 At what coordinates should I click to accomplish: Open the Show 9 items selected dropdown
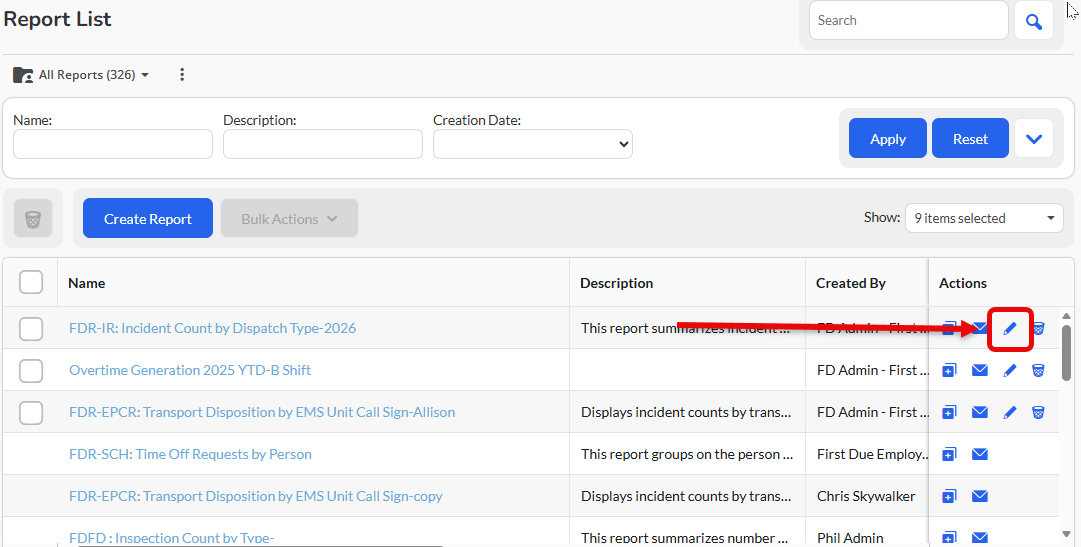(x=984, y=218)
